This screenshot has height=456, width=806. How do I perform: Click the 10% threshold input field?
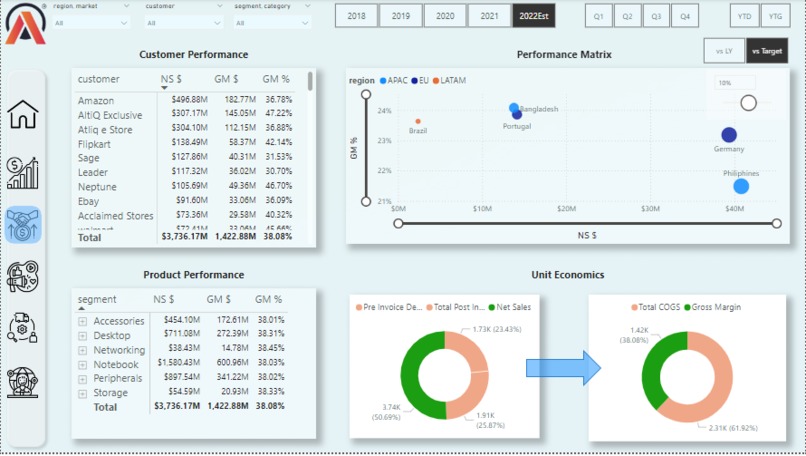click(x=735, y=83)
